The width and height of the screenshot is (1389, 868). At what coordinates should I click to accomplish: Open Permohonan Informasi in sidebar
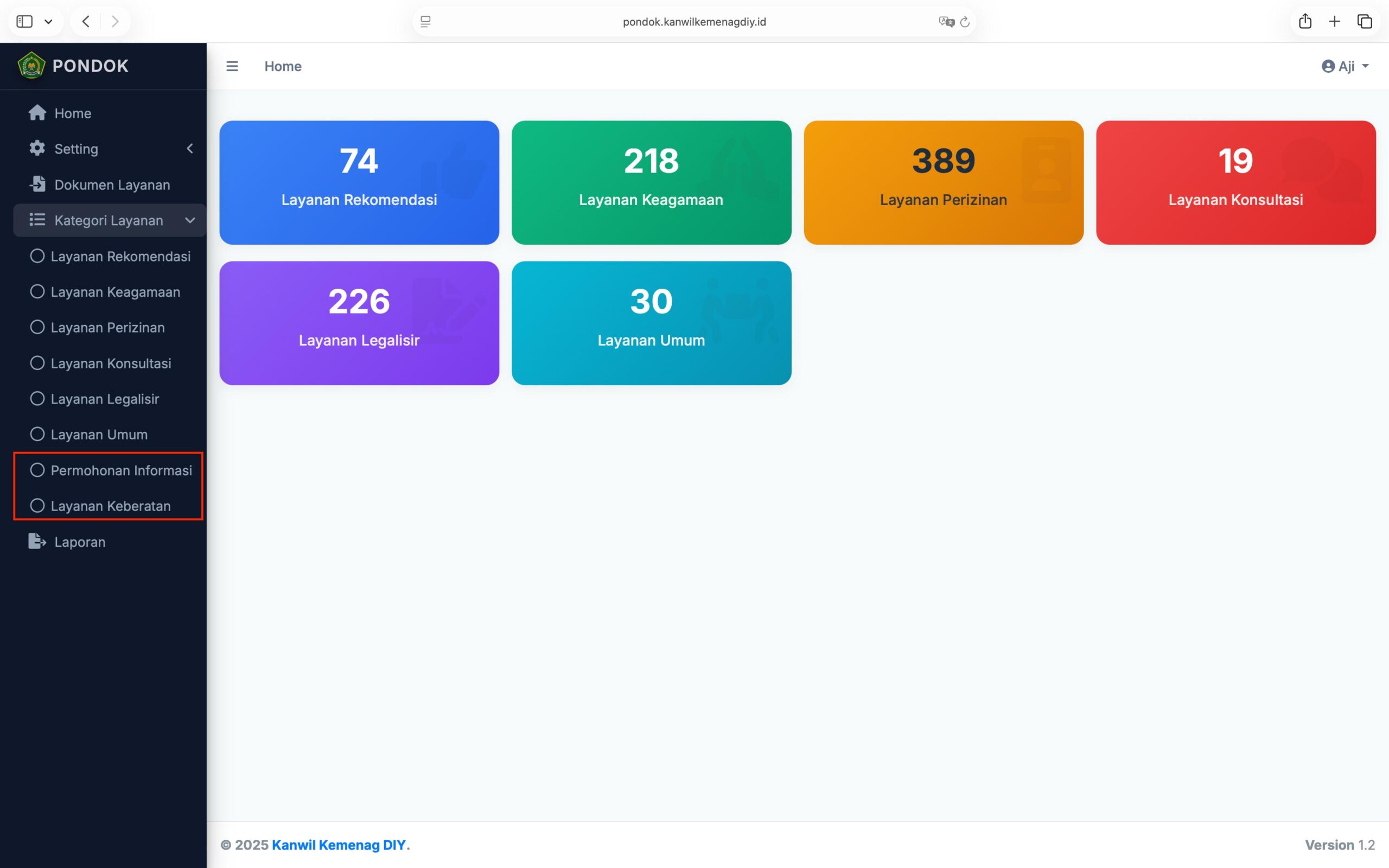[110, 470]
